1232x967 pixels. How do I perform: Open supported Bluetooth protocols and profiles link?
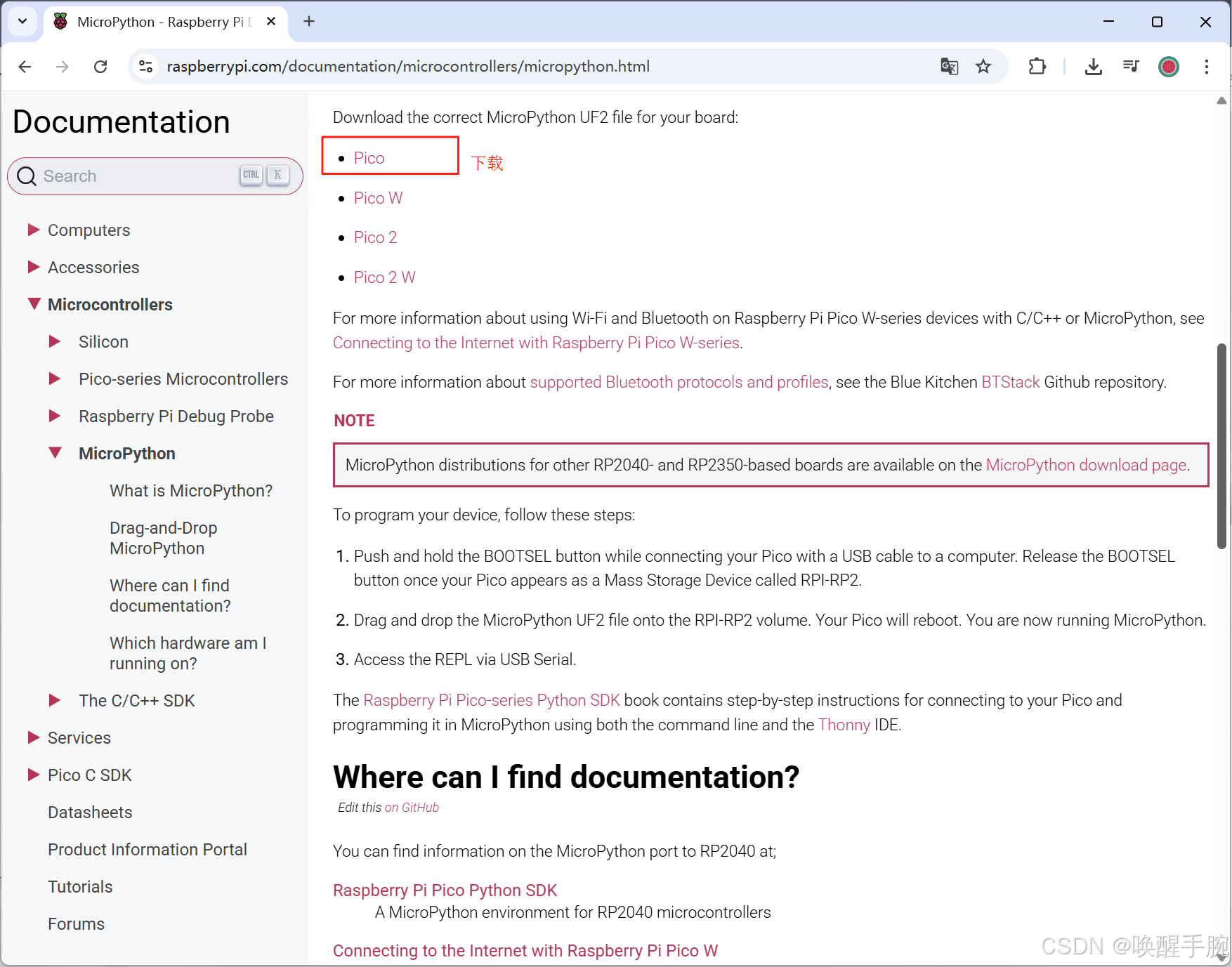679,382
